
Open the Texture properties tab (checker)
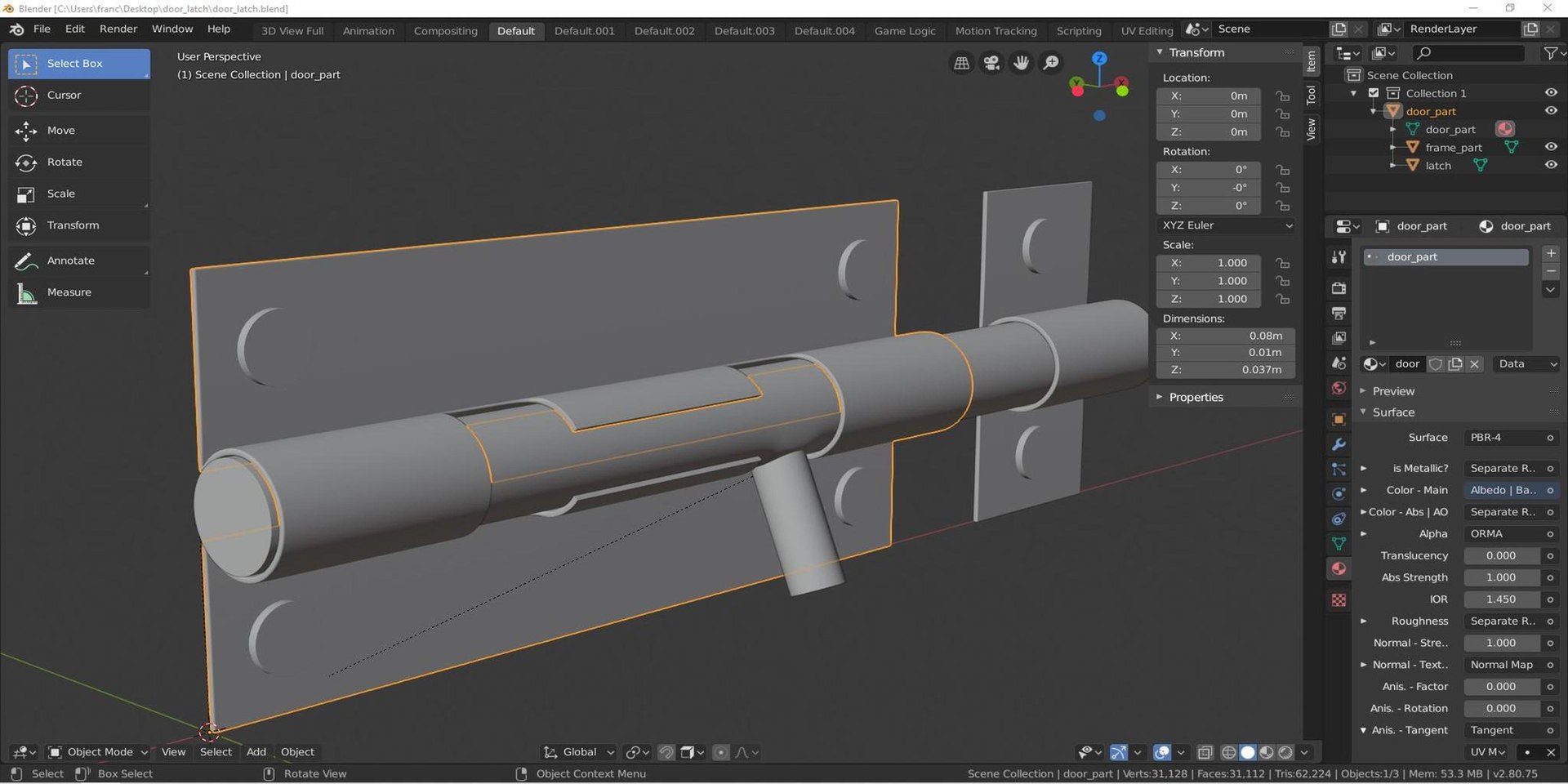point(1339,600)
